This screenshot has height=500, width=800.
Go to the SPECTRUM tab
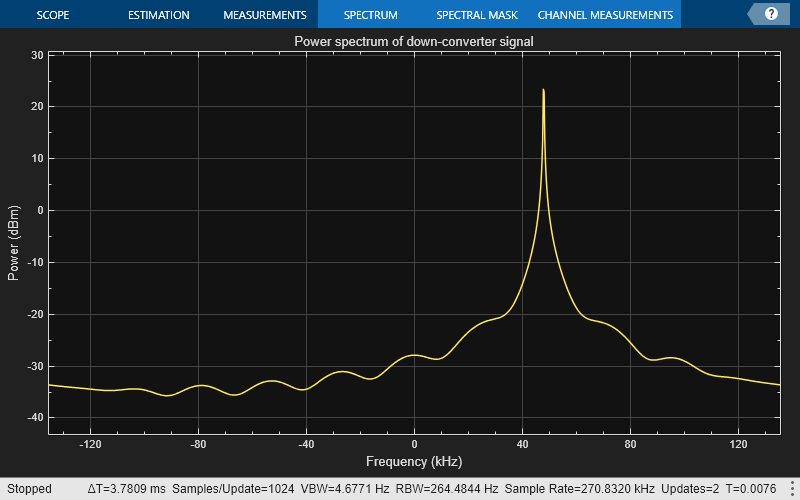click(370, 15)
